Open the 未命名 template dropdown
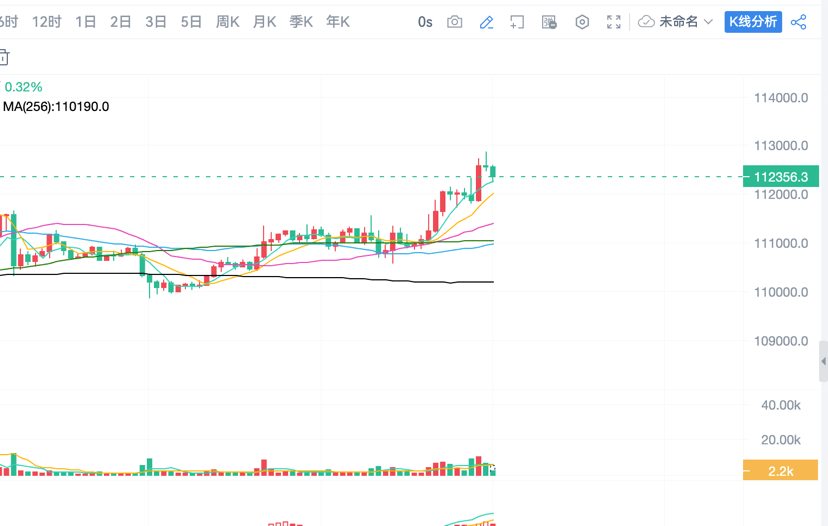 pyautogui.click(x=685, y=22)
